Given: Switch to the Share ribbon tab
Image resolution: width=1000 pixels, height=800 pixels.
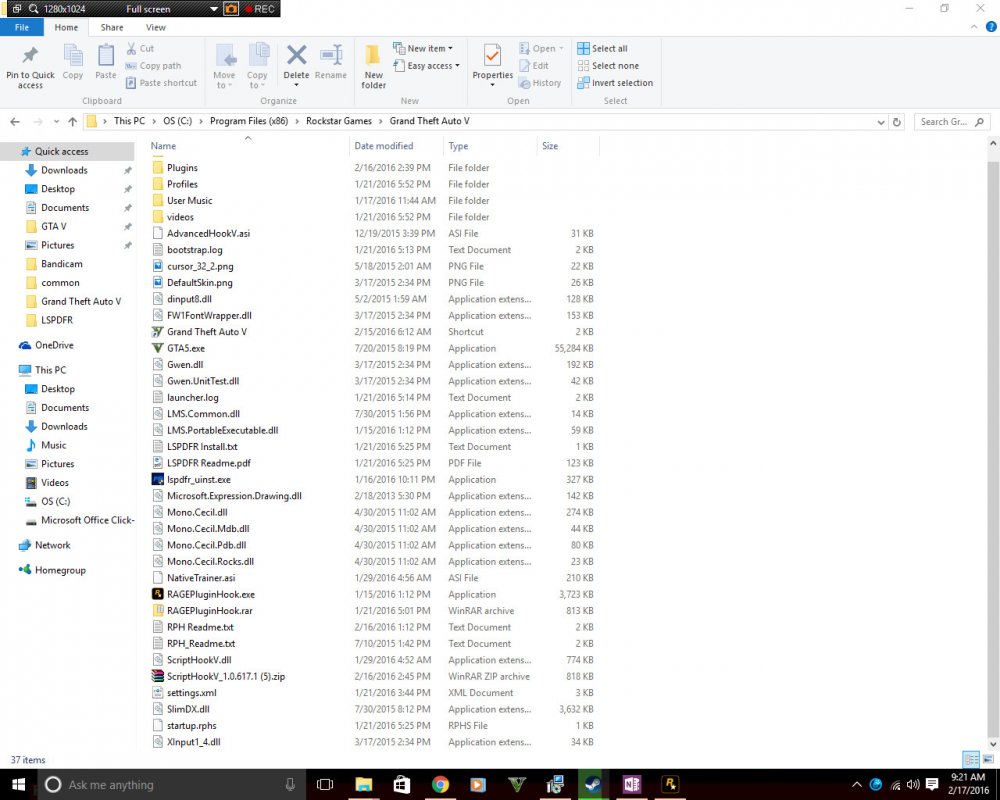Looking at the screenshot, I should click(x=112, y=27).
